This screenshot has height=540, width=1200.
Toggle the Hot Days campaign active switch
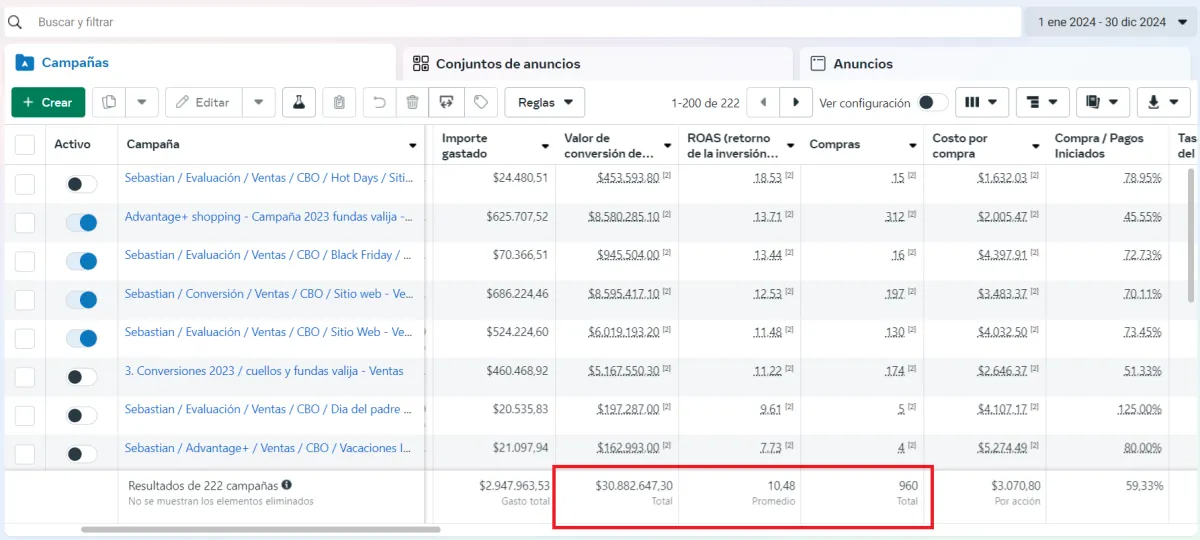pos(81,184)
